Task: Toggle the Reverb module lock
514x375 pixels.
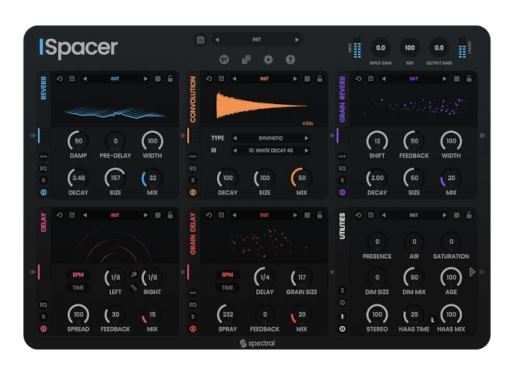Action: click(x=170, y=79)
